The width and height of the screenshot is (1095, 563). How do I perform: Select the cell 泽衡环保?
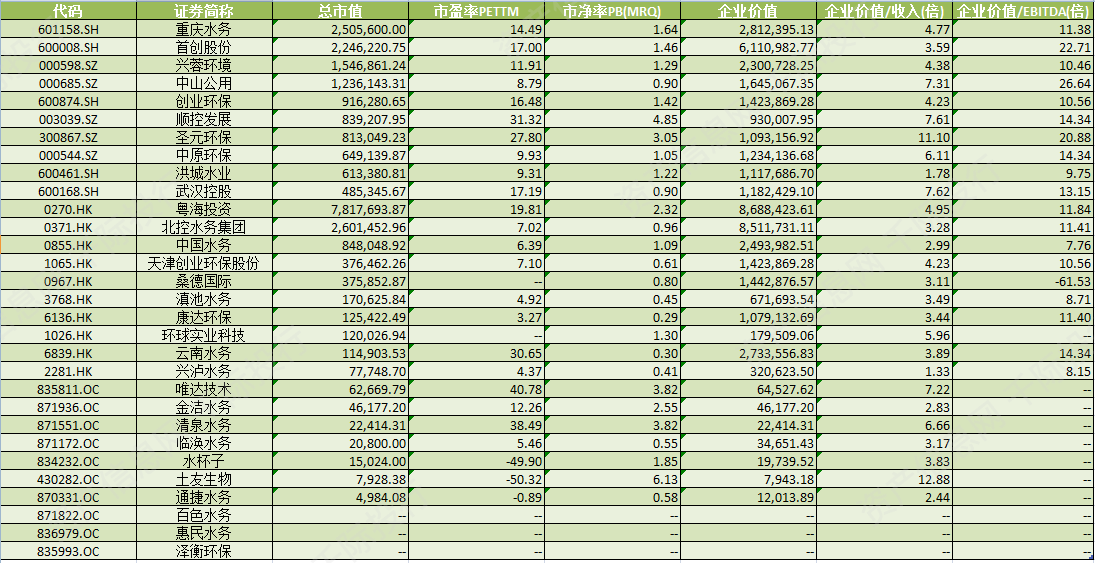(x=203, y=552)
